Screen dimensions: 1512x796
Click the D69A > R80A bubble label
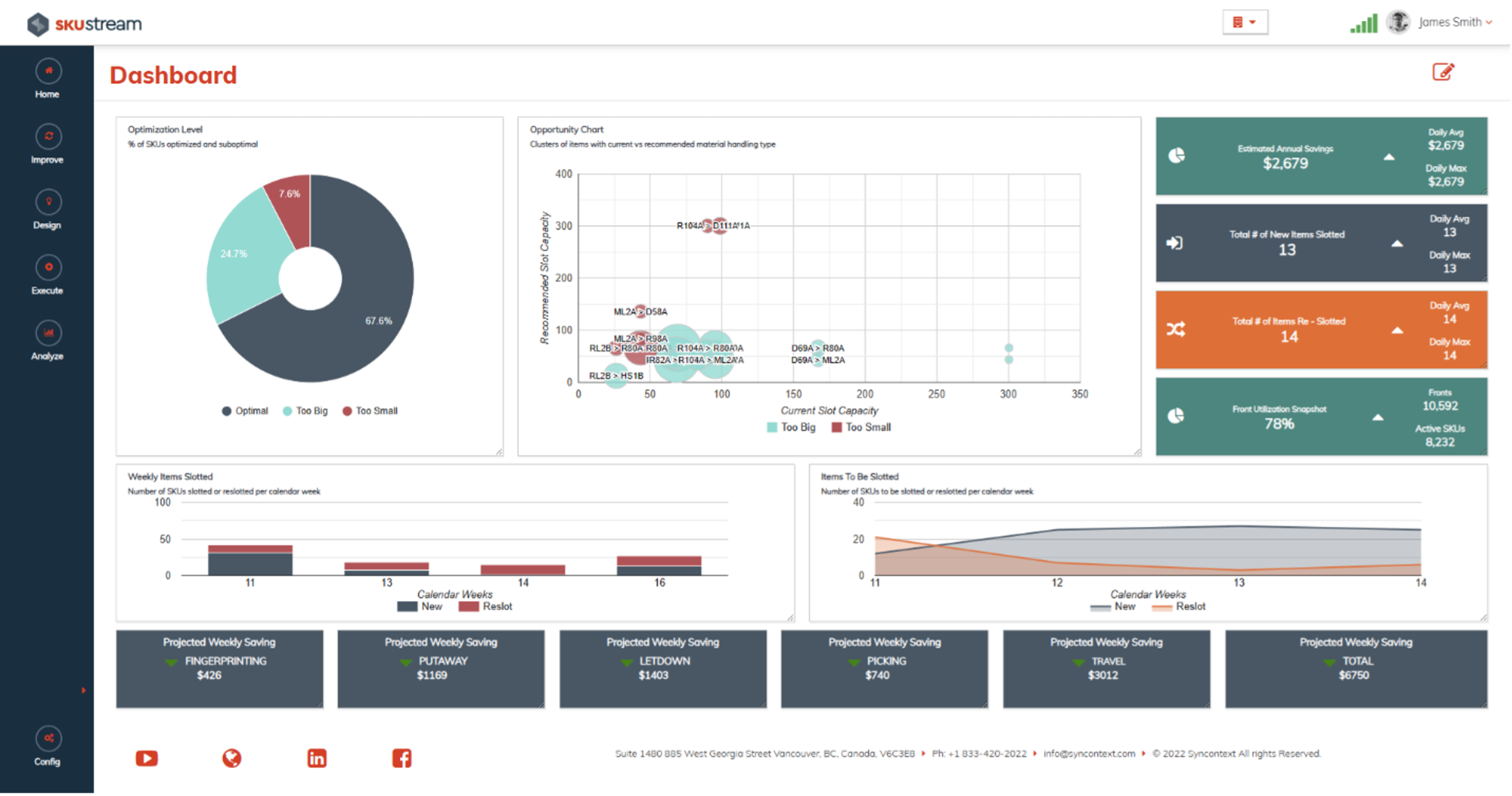[818, 349]
